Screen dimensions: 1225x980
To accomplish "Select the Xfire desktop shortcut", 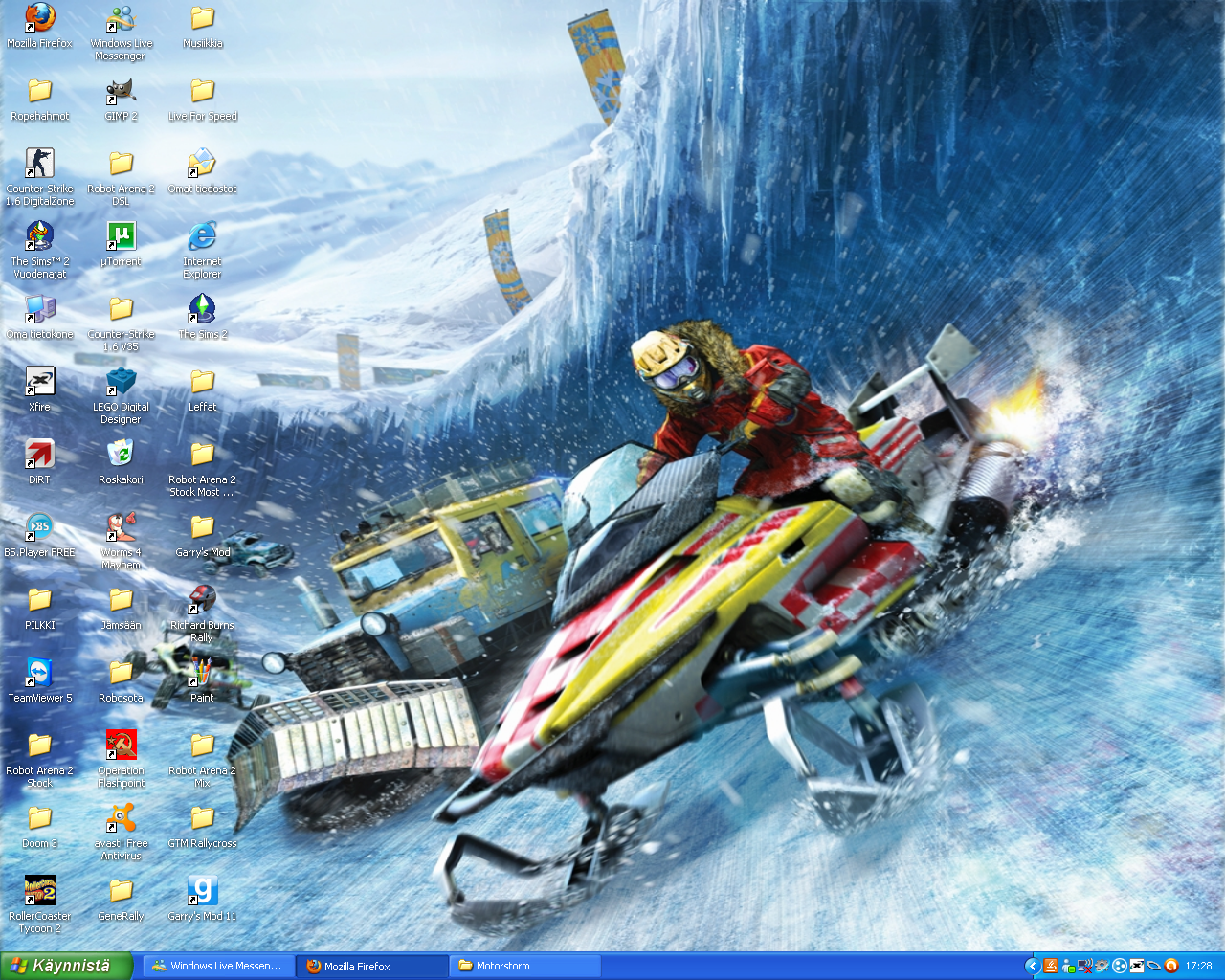I will (39, 382).
